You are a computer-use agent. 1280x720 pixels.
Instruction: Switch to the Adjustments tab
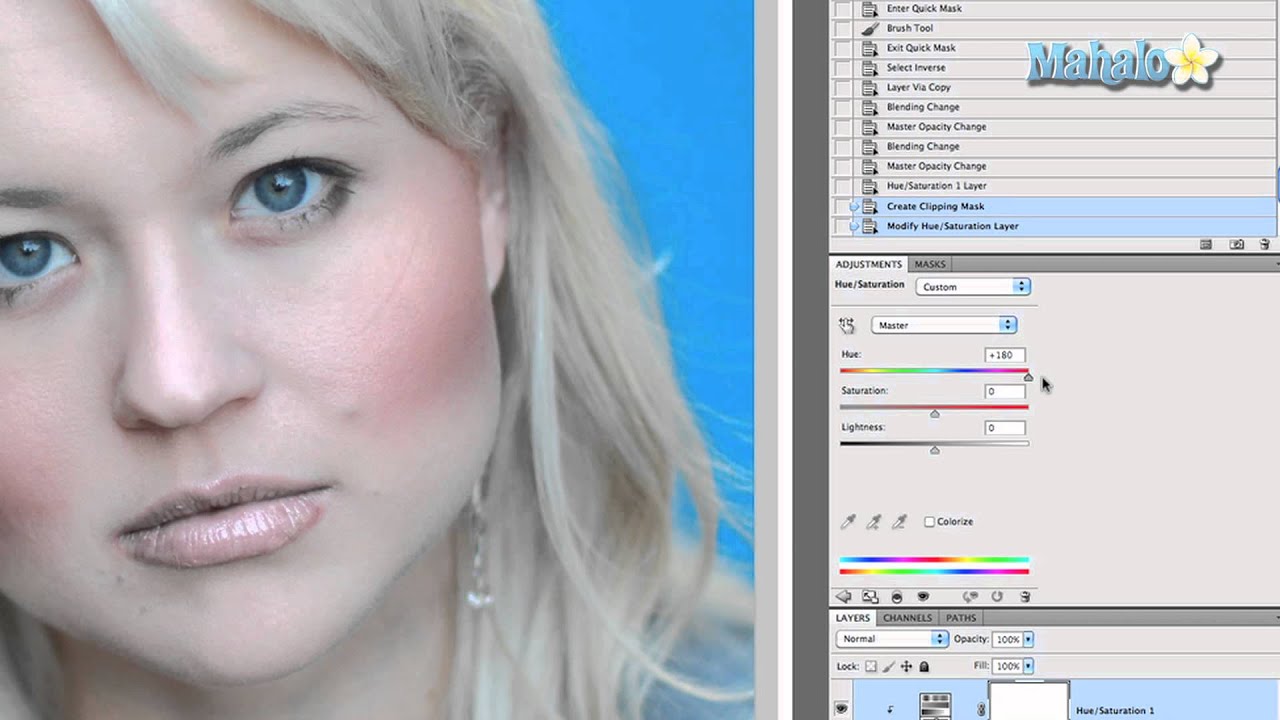point(868,264)
